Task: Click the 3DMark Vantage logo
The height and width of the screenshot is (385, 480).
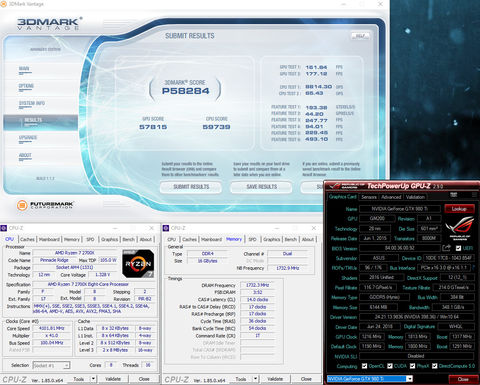Action: 49,24
